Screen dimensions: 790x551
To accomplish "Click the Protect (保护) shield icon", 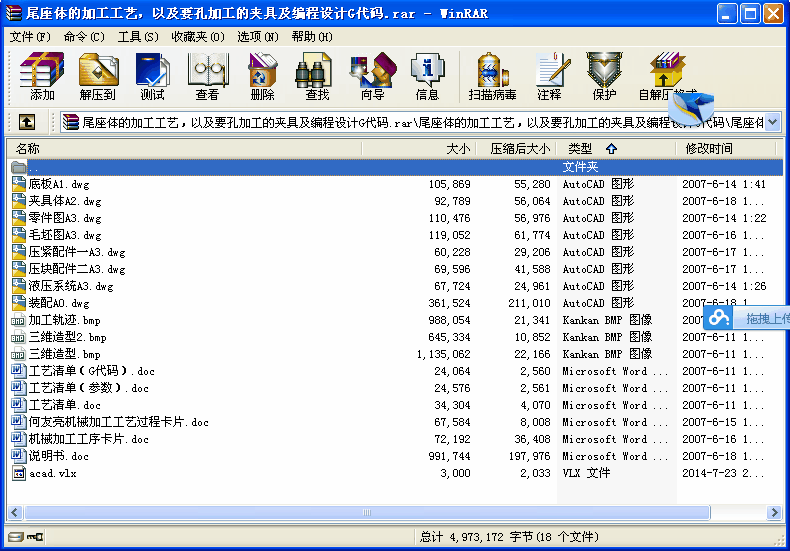I will click(604, 77).
